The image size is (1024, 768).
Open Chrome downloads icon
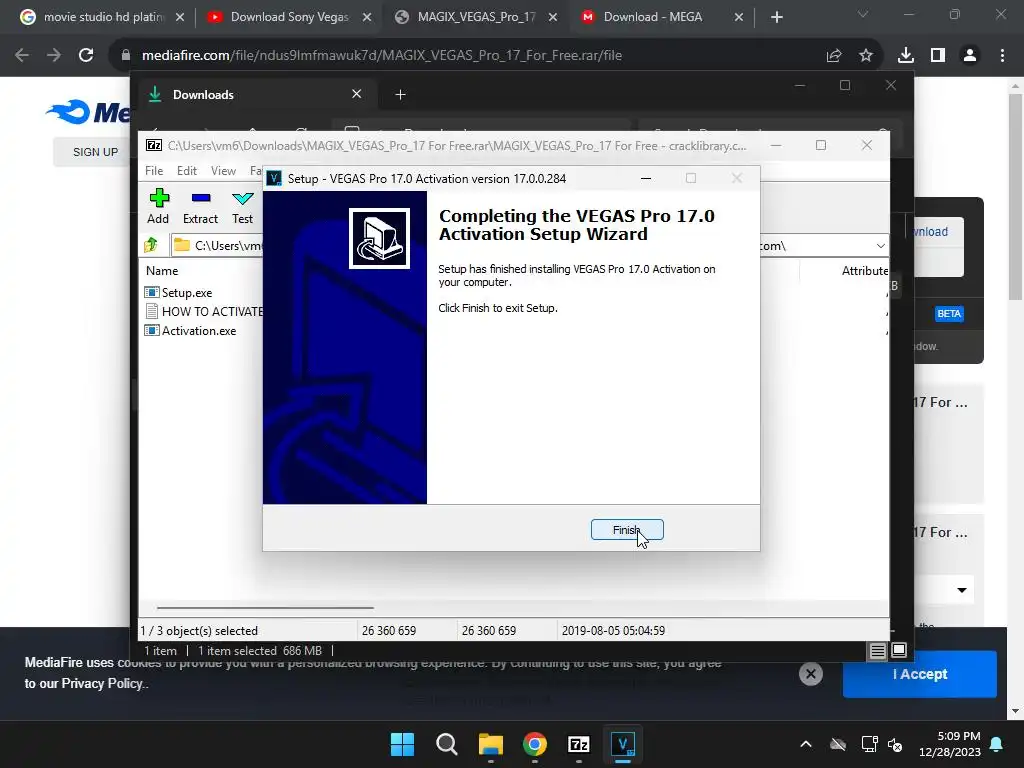click(x=906, y=56)
